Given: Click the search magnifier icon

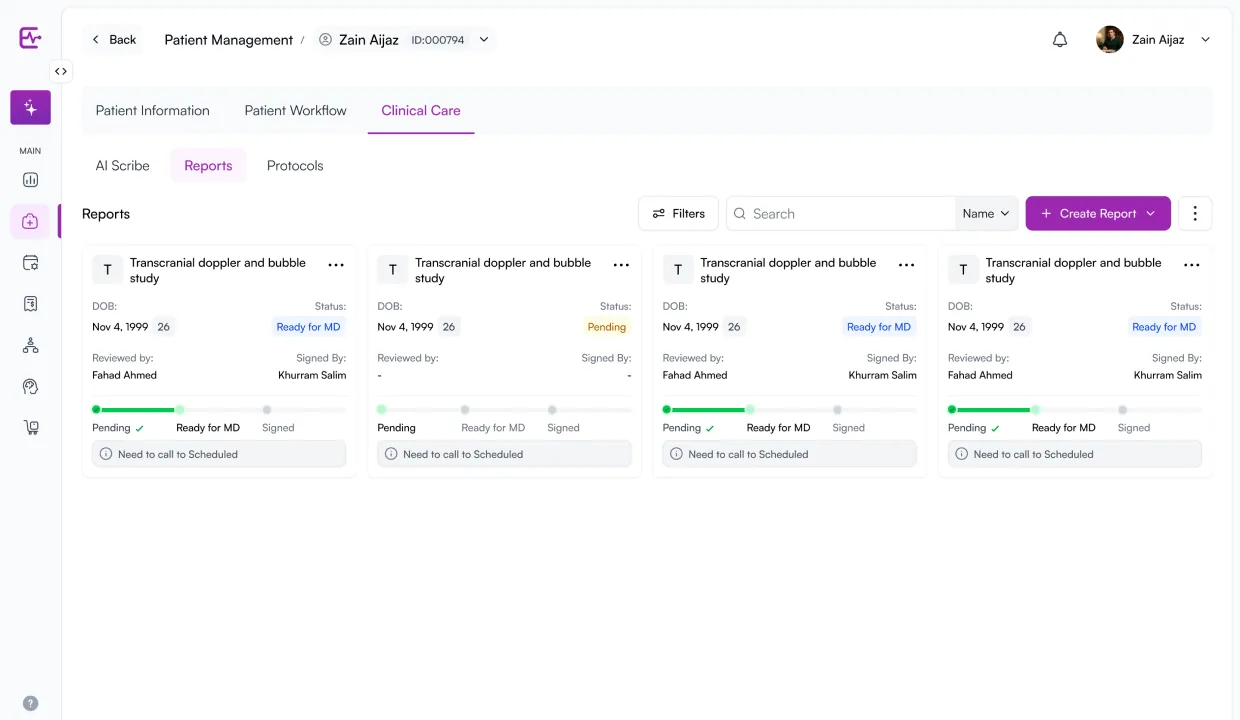Looking at the screenshot, I should click(740, 213).
